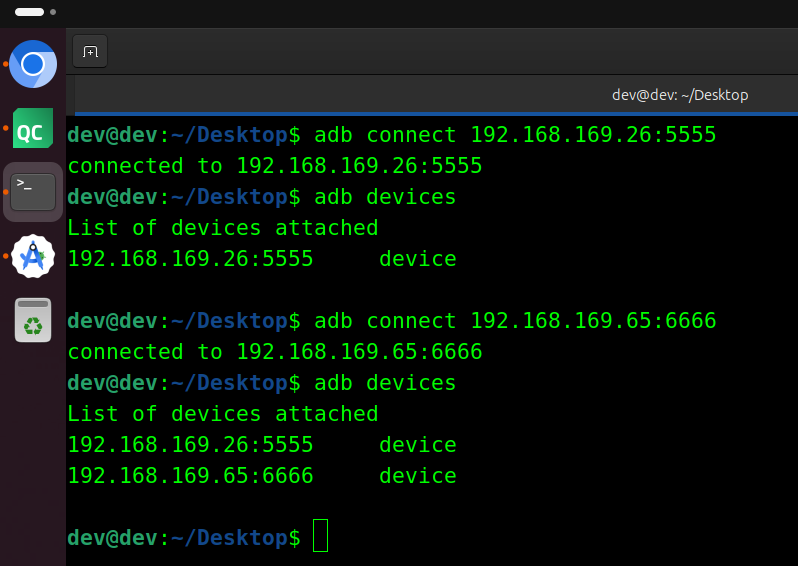This screenshot has height=566, width=798.
Task: Click the first 'List of devices attached' line
Action: point(223,228)
